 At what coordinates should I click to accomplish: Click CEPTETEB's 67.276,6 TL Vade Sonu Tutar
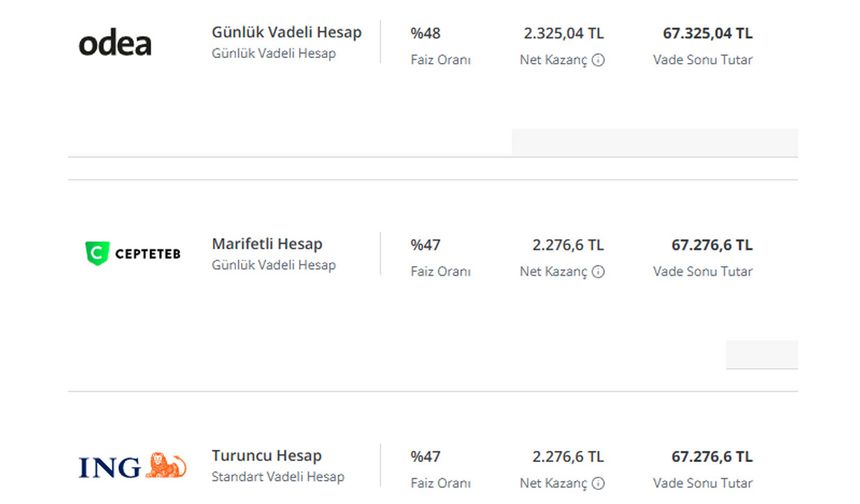(x=712, y=245)
